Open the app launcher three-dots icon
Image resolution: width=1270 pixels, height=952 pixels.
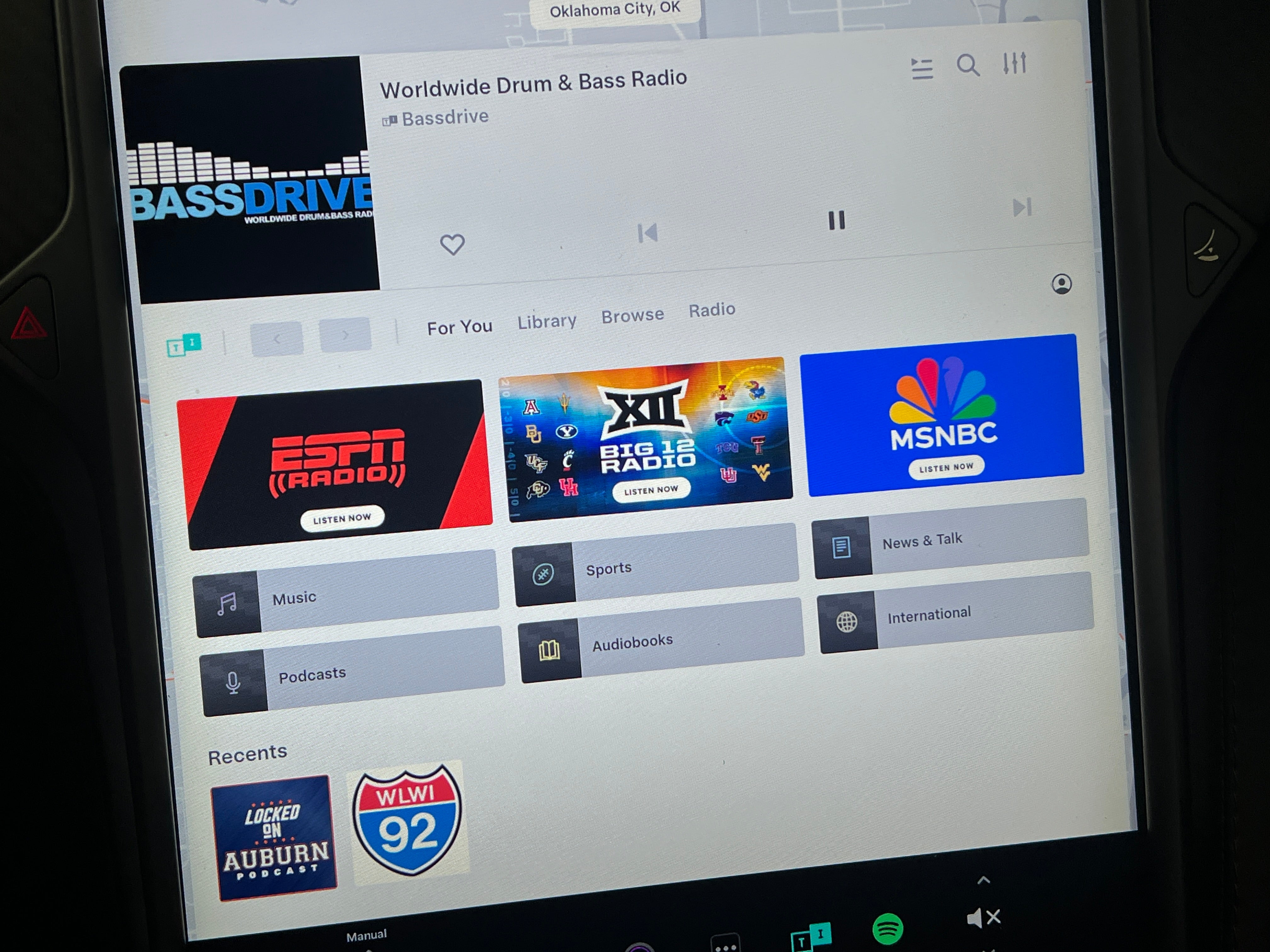click(x=725, y=943)
